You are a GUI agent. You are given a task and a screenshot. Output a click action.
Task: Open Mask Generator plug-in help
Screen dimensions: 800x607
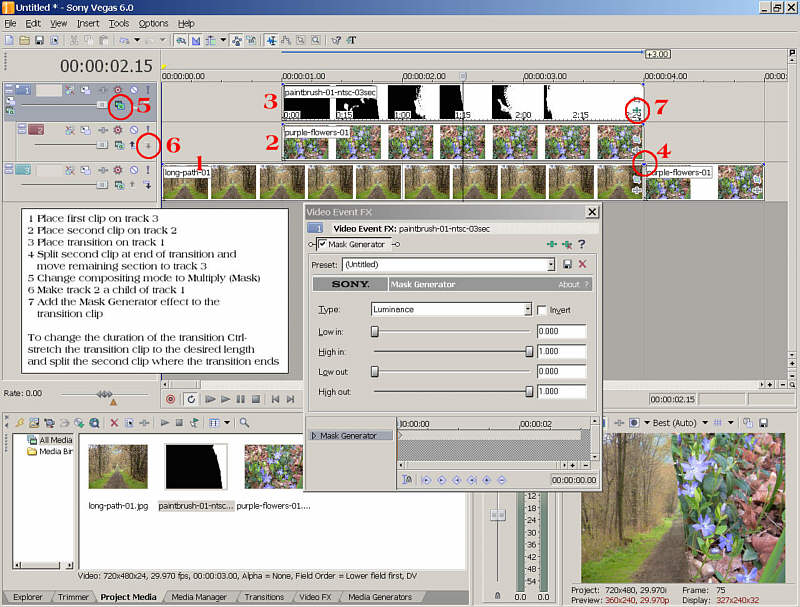pos(582,244)
